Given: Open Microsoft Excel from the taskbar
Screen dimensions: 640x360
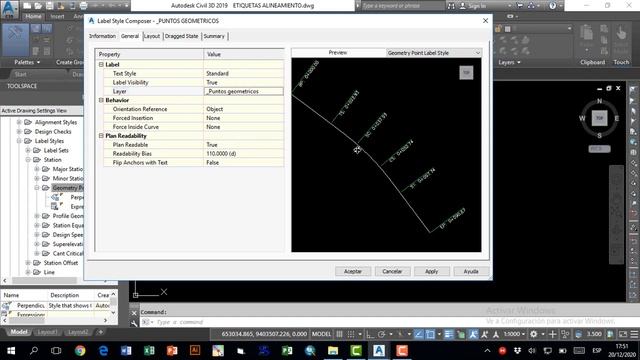Looking at the screenshot, I should click(x=149, y=351).
